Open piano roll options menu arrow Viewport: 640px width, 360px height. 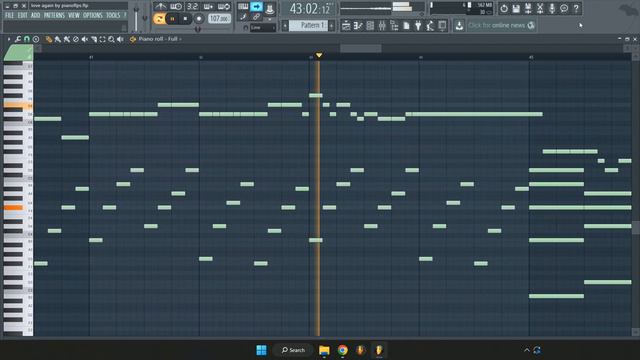[9, 39]
